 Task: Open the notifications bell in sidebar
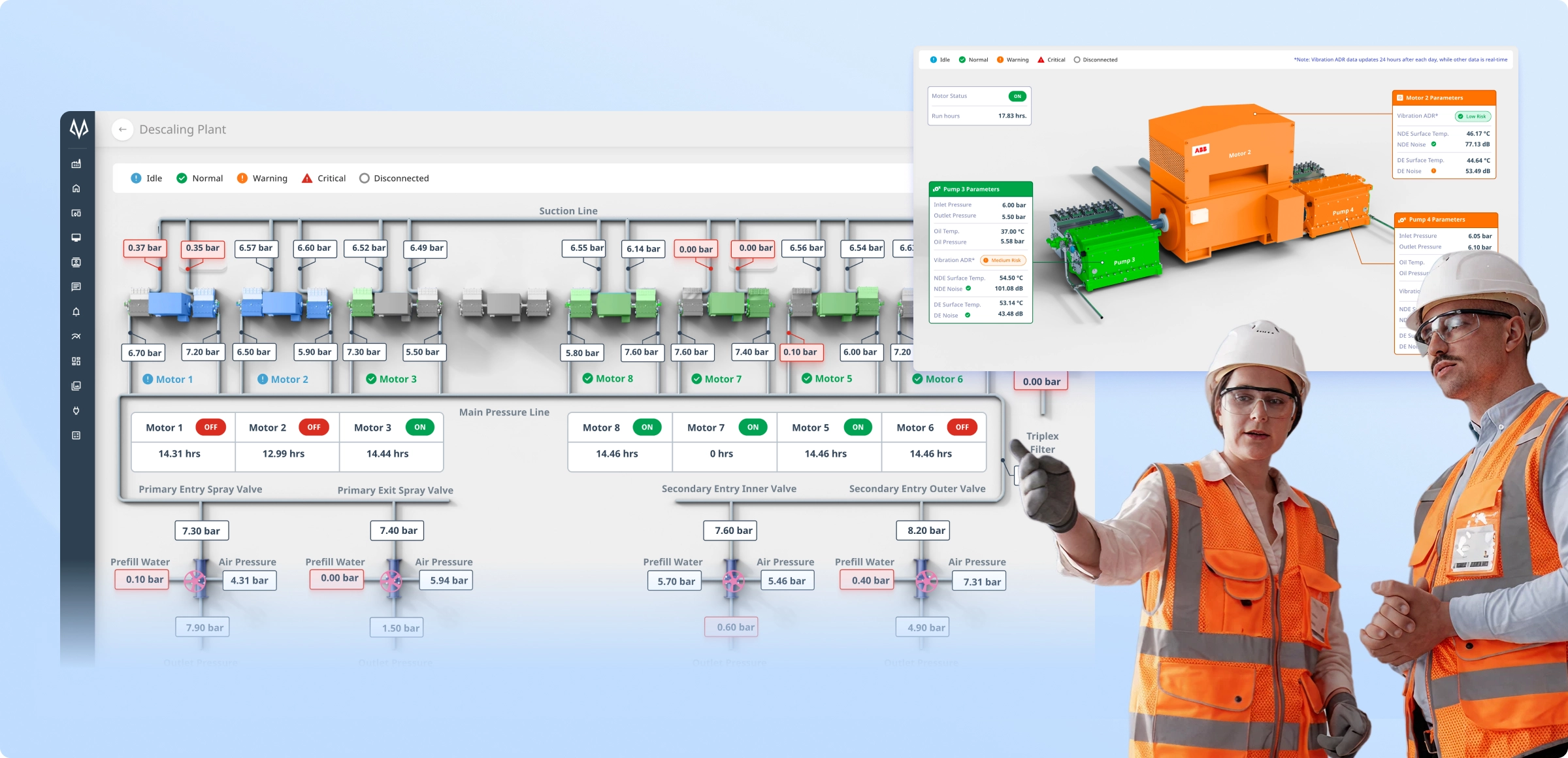point(76,312)
